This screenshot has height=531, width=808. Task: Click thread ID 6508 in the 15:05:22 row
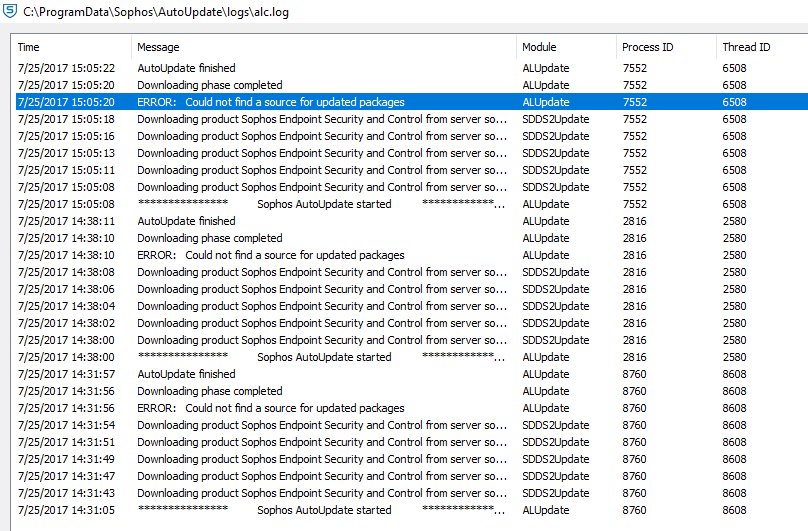(734, 68)
